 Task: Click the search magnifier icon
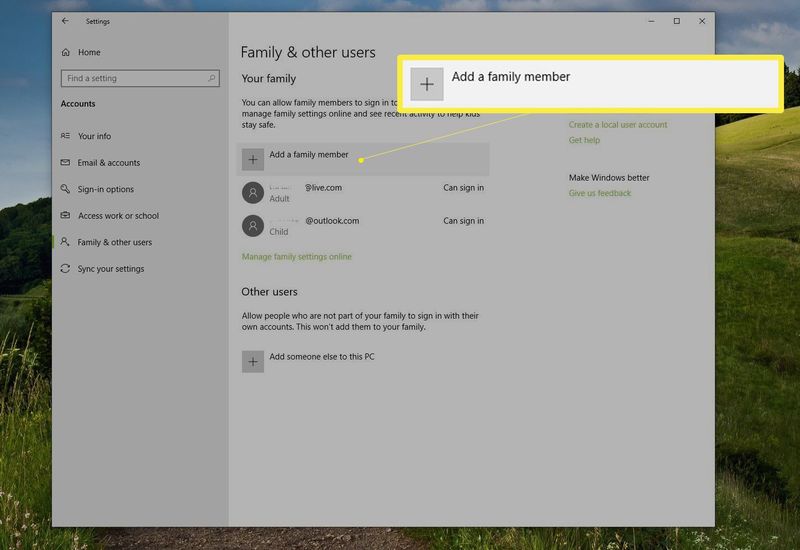point(211,78)
